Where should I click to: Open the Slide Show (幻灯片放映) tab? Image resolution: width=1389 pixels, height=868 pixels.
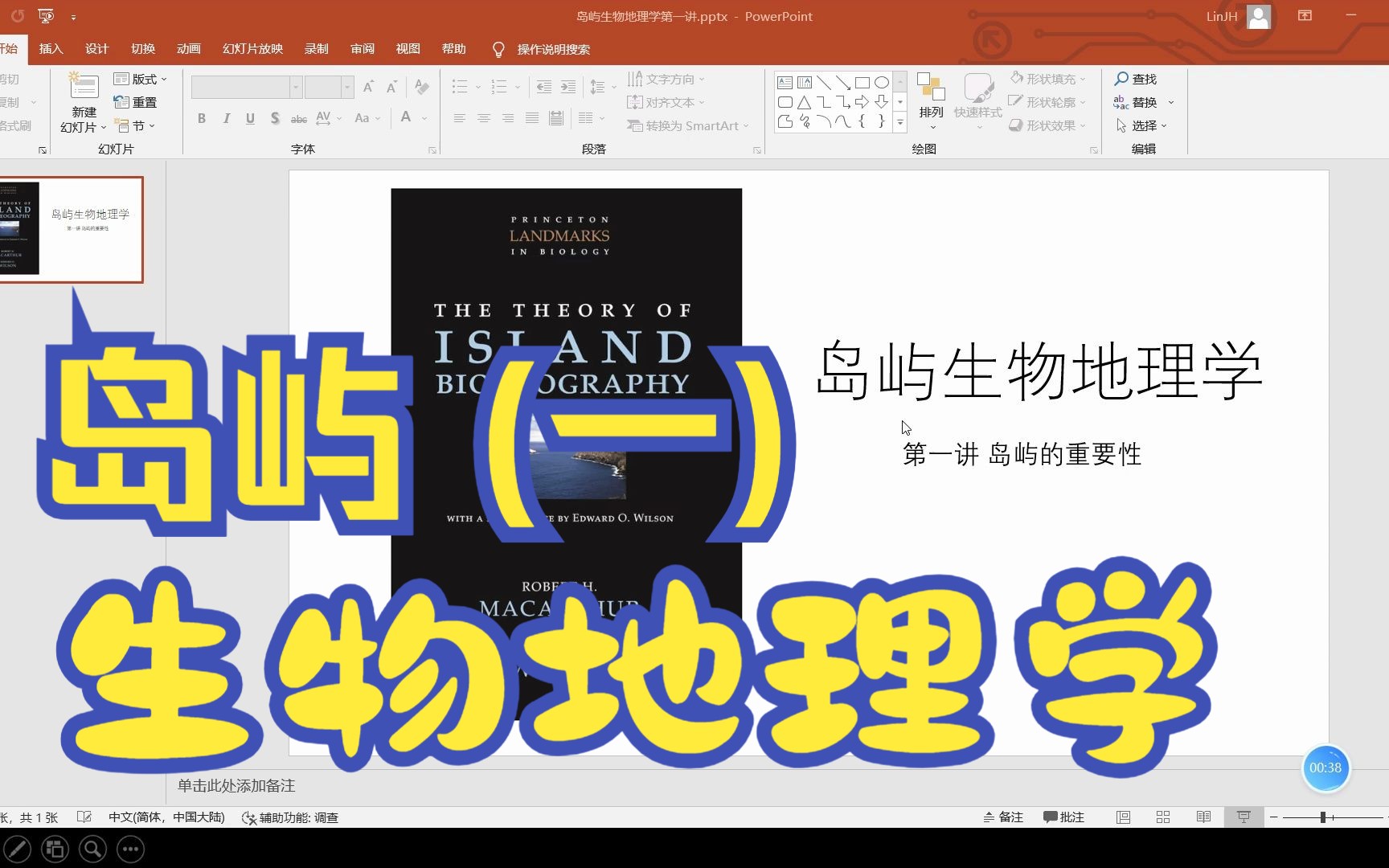click(252, 49)
